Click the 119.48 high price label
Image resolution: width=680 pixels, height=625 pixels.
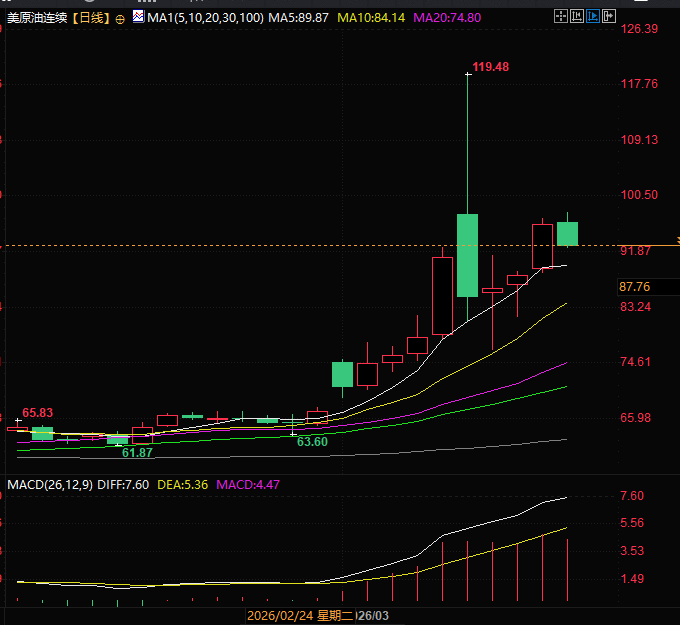point(490,67)
